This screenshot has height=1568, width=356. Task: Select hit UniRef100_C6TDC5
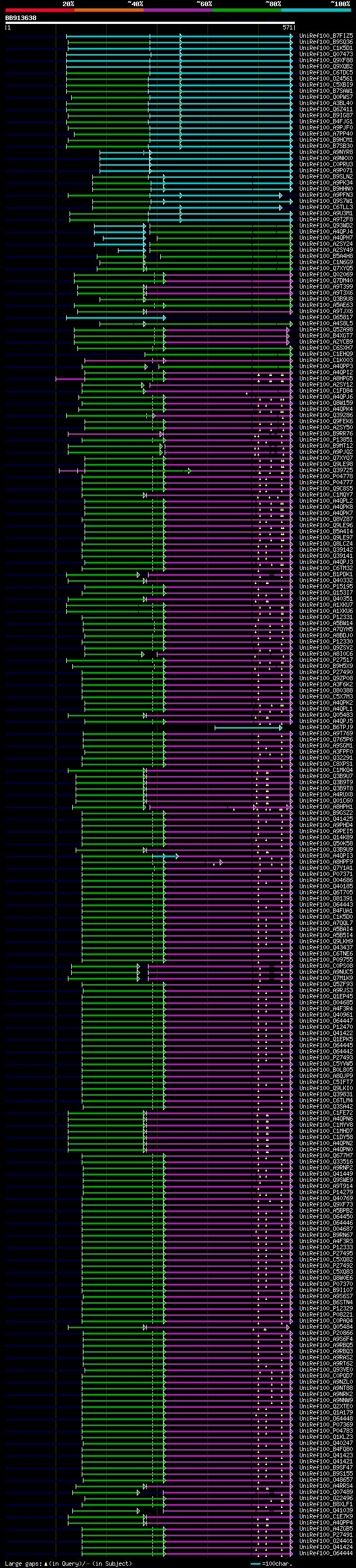[326, 72]
